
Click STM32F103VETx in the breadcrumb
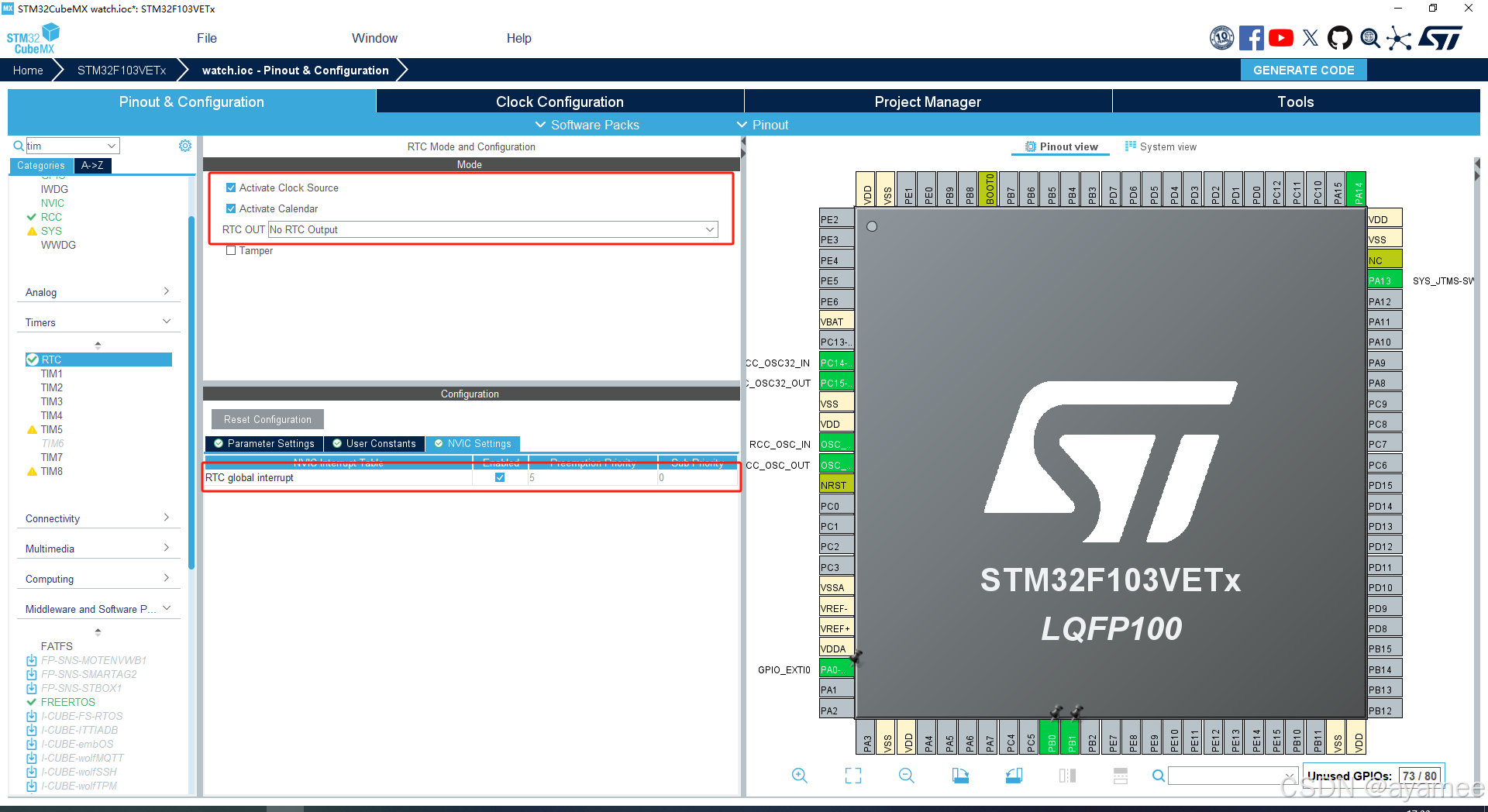point(122,70)
